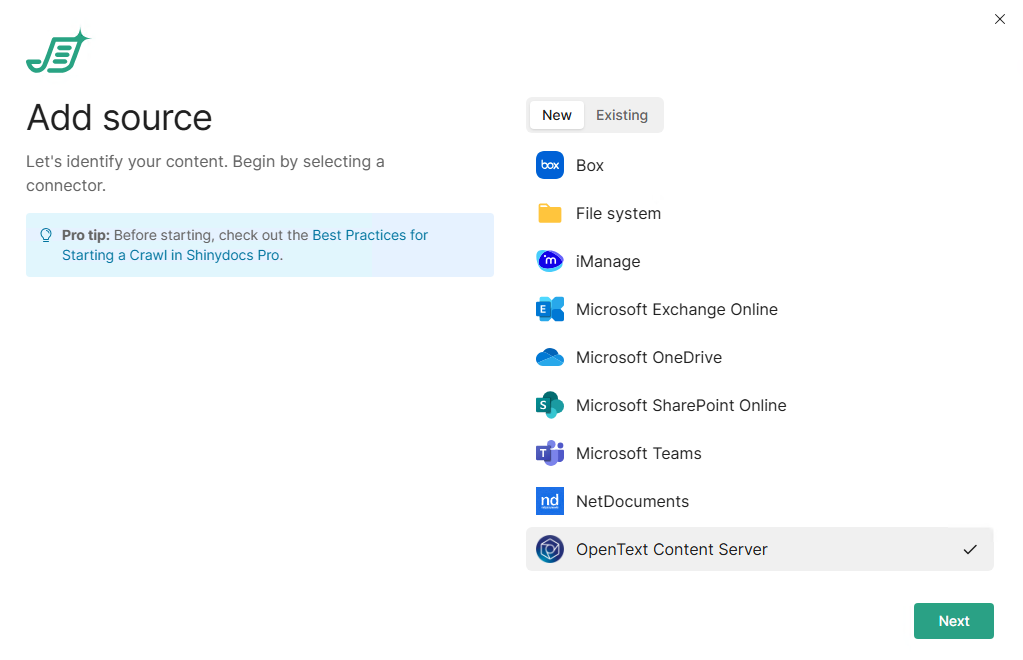Click the Shinydocs logo
This screenshot has width=1023, height=660.
pyautogui.click(x=58, y=52)
